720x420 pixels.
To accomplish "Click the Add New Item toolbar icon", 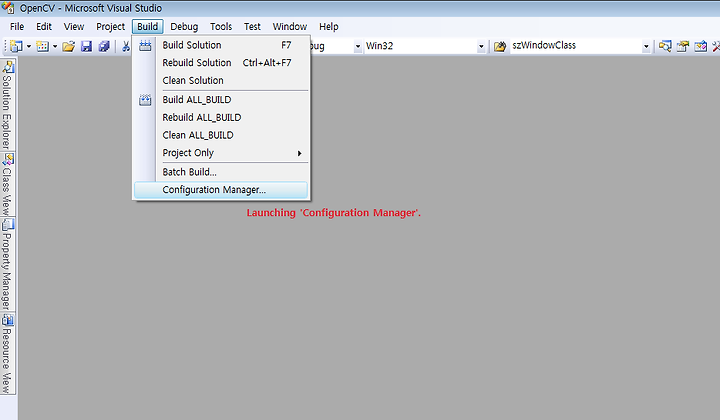I will [x=42, y=46].
